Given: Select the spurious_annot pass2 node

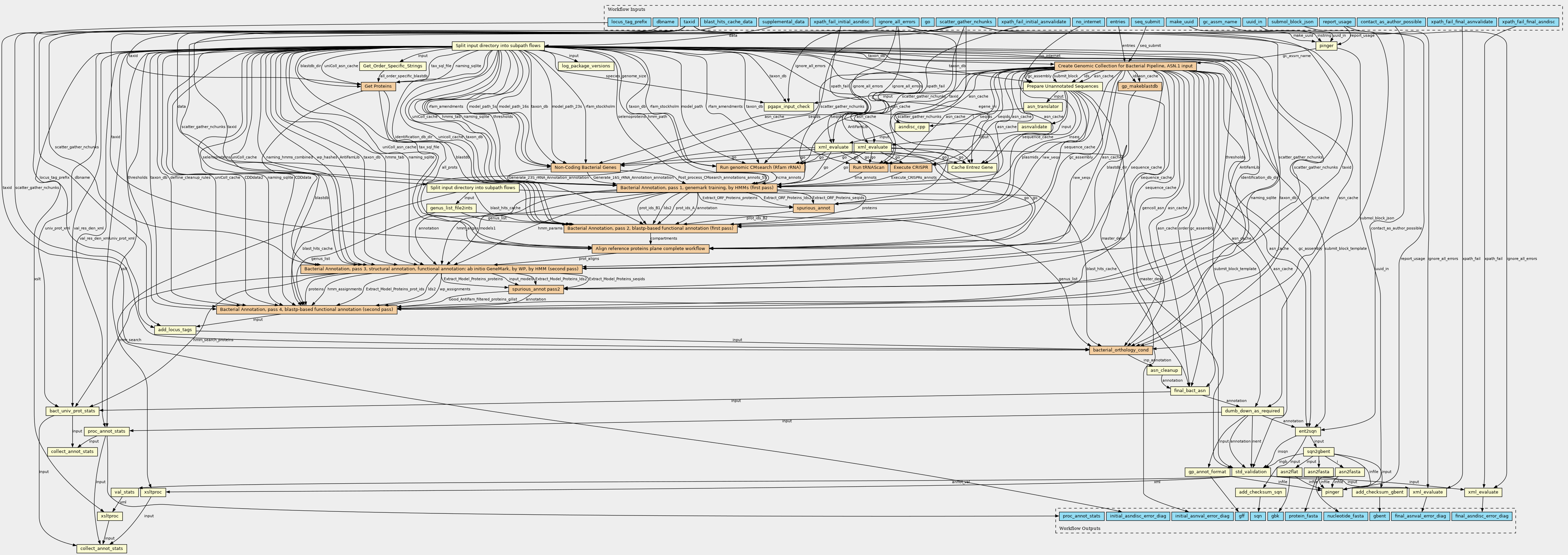Looking at the screenshot, I should [536, 289].
